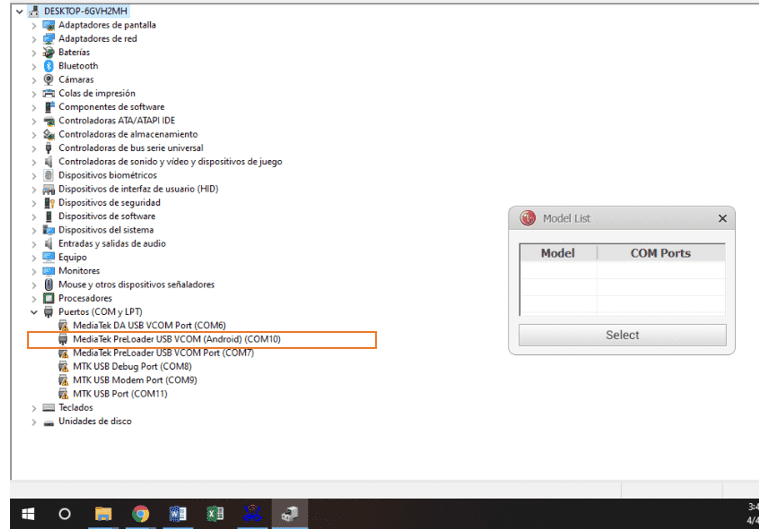Screen dimensions: 759x530
Task: Click the Adaptadores de red icon
Action: 48,38
